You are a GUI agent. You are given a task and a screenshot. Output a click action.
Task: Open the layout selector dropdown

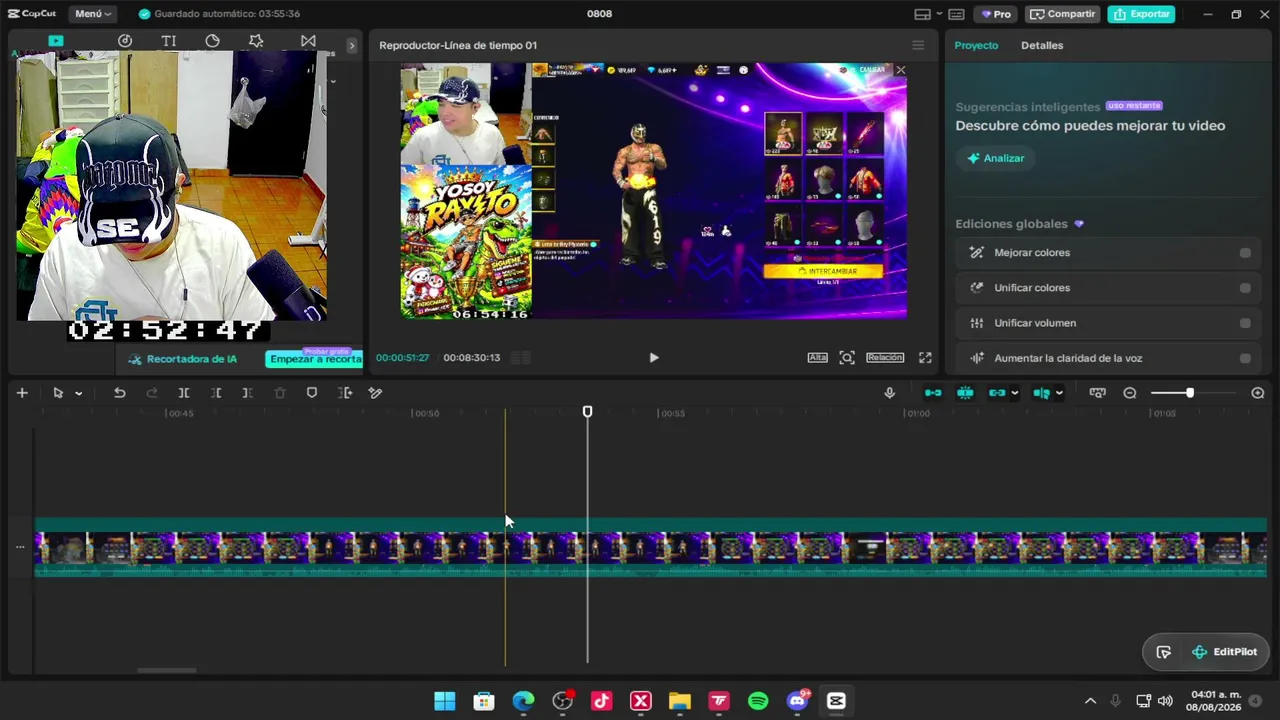pos(928,14)
